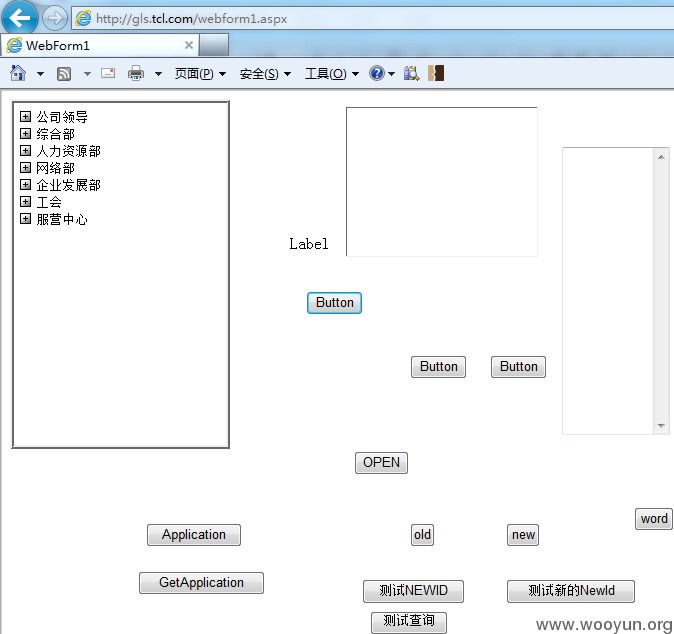Click the Read mail icon

[x=108, y=73]
